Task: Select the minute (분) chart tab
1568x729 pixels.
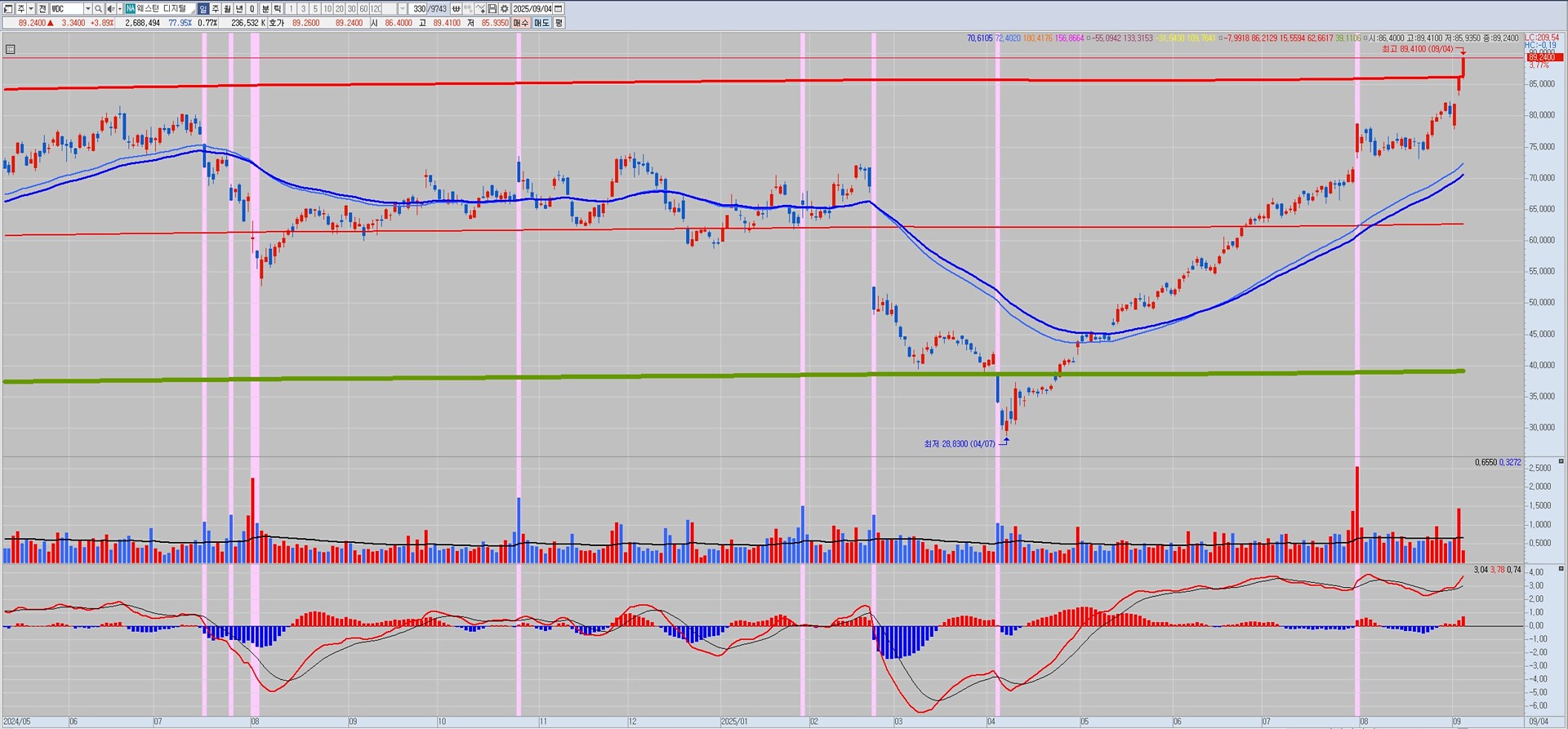Action: [x=265, y=9]
